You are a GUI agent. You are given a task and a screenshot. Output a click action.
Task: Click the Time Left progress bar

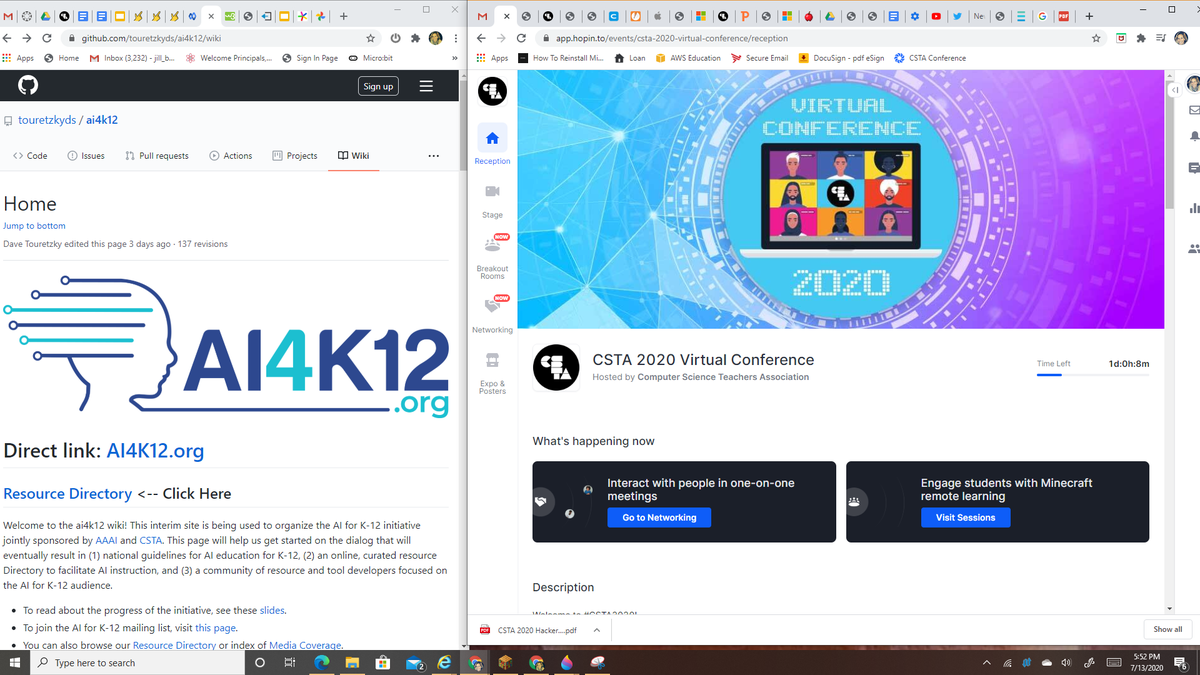(1093, 375)
